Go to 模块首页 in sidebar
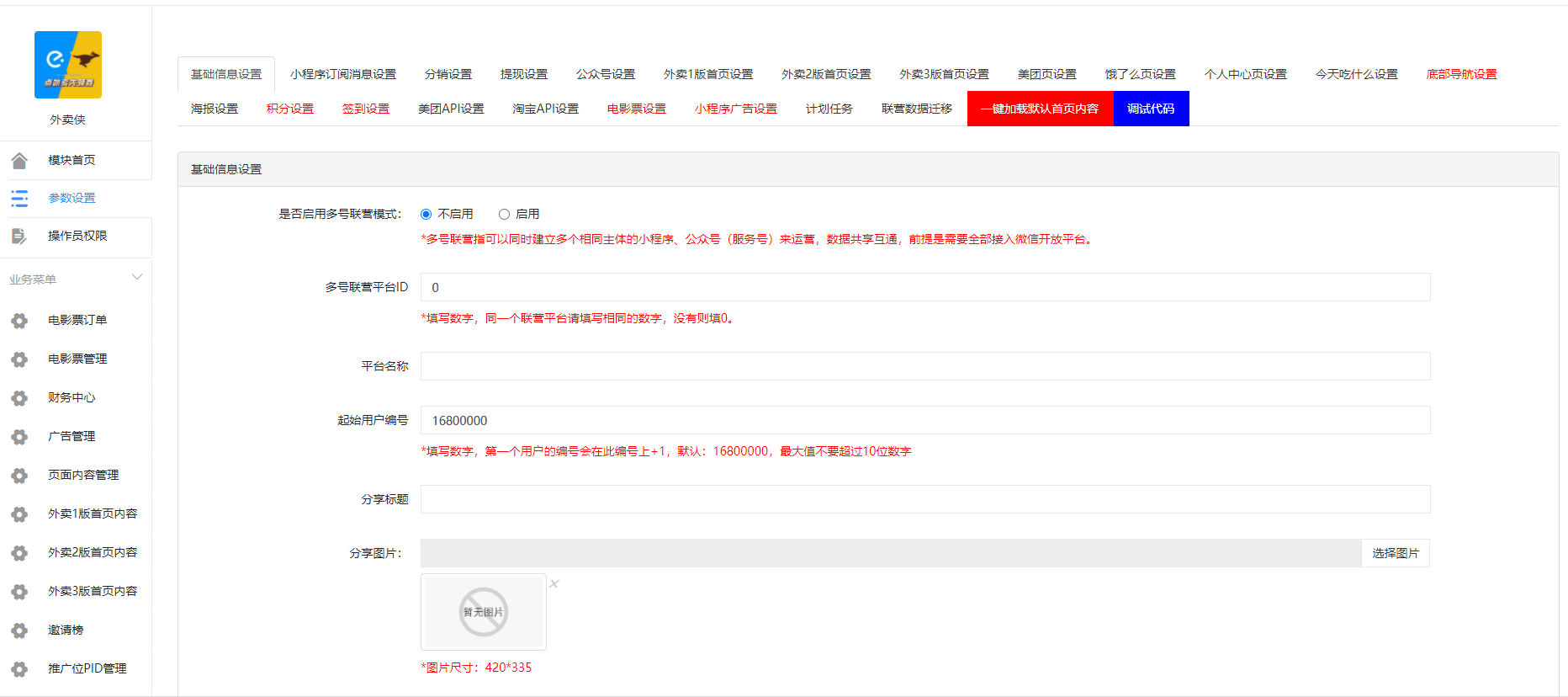Image resolution: width=1568 pixels, height=697 pixels. click(x=72, y=160)
